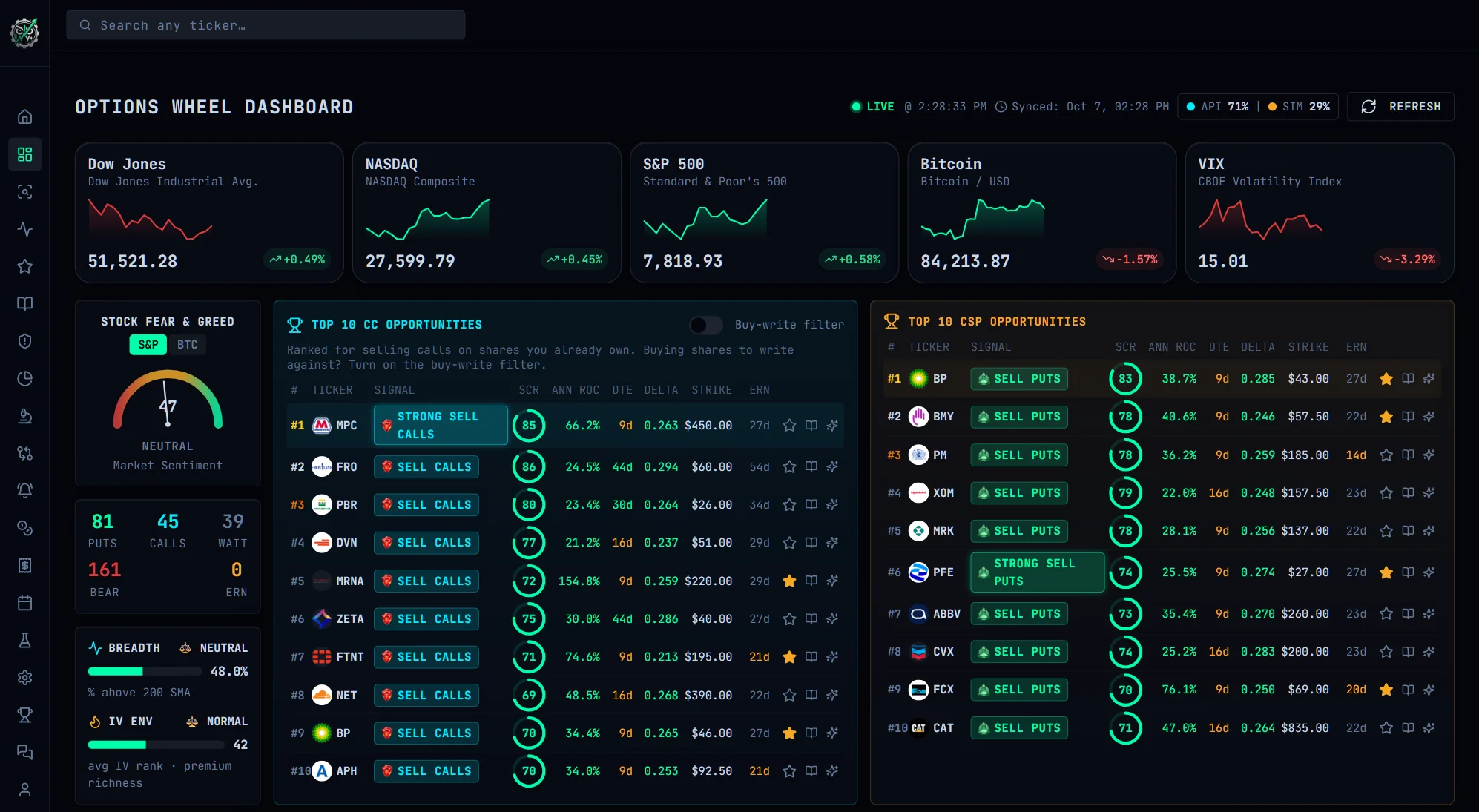Screen dimensions: 1479x812
Task: Open the scan/screener sidebar icon
Action: point(24,192)
